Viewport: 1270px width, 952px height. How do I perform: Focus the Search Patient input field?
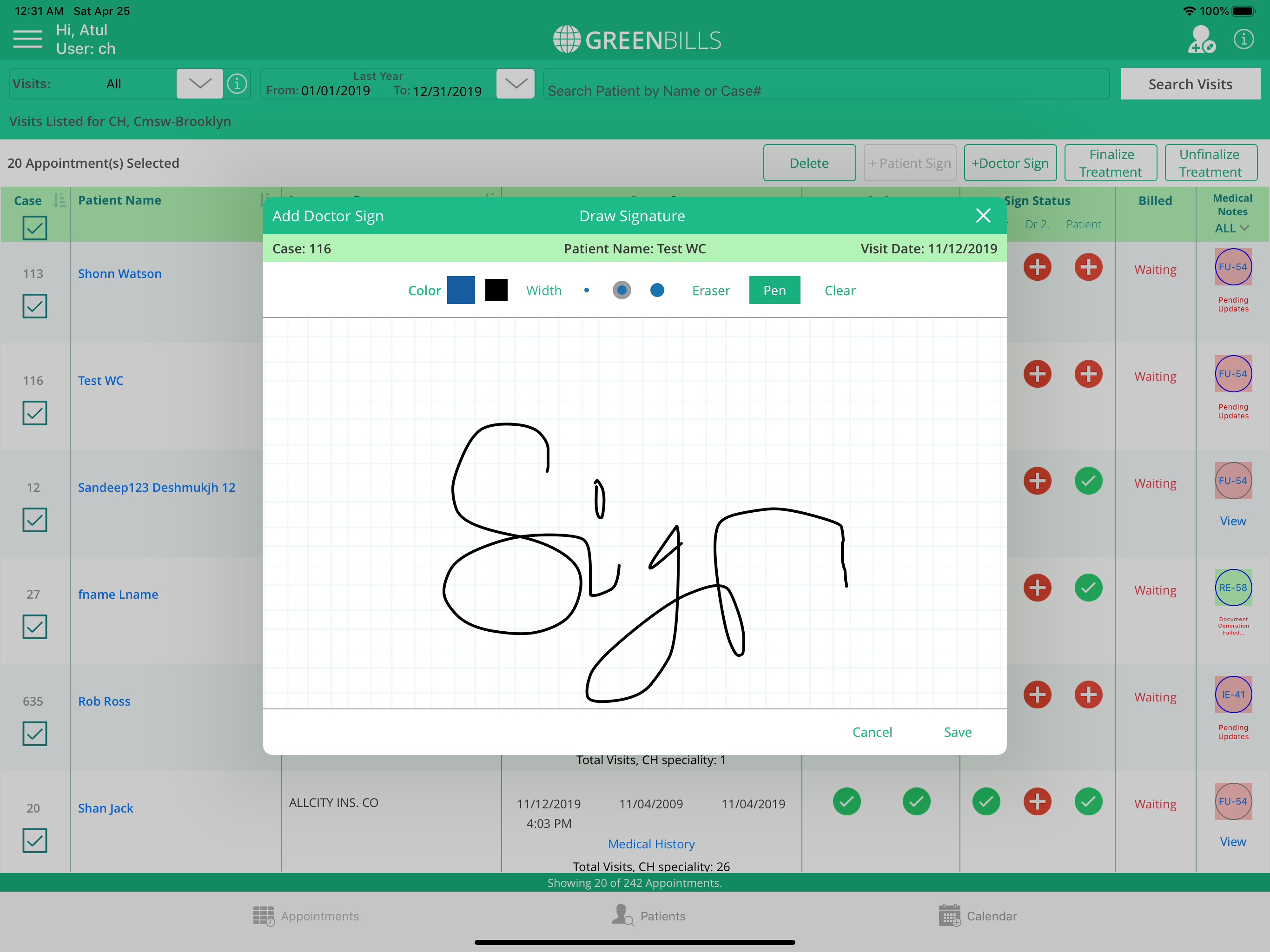coord(826,84)
